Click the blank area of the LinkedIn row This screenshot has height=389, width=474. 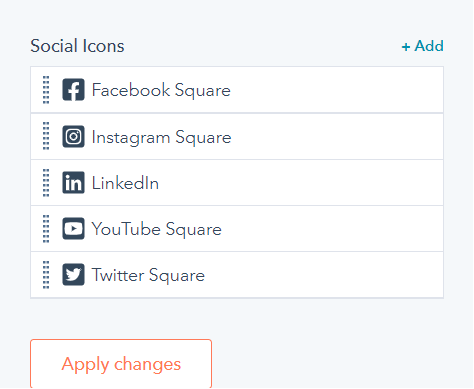click(x=300, y=183)
